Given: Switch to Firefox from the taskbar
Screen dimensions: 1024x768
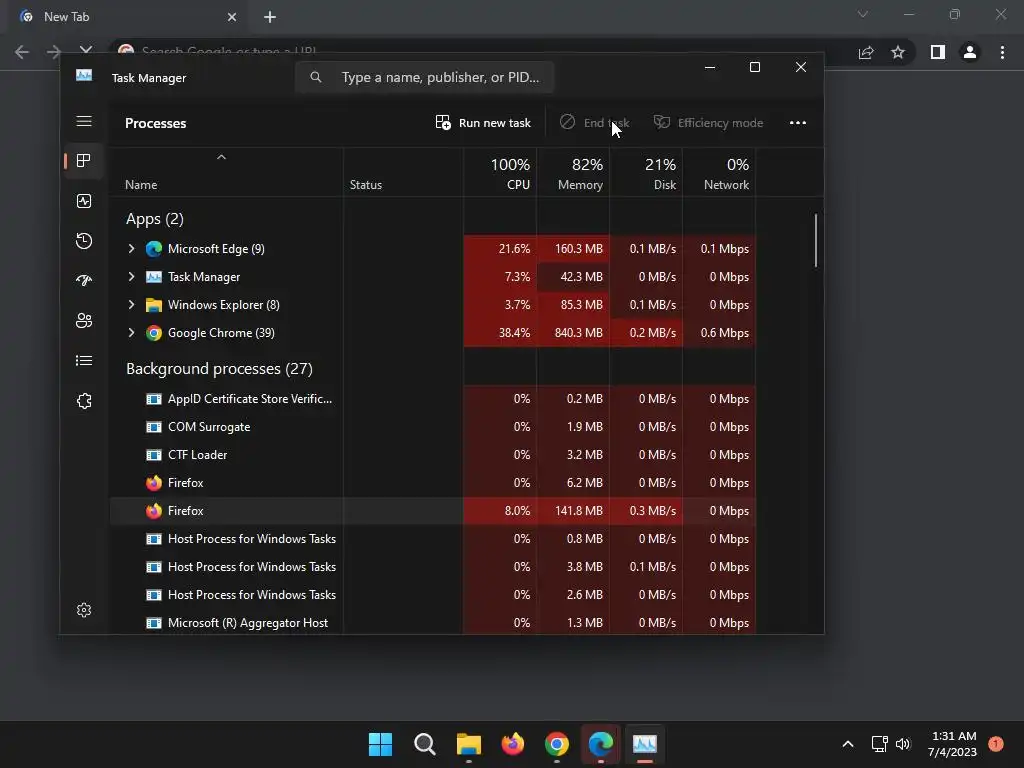Looking at the screenshot, I should [513, 744].
